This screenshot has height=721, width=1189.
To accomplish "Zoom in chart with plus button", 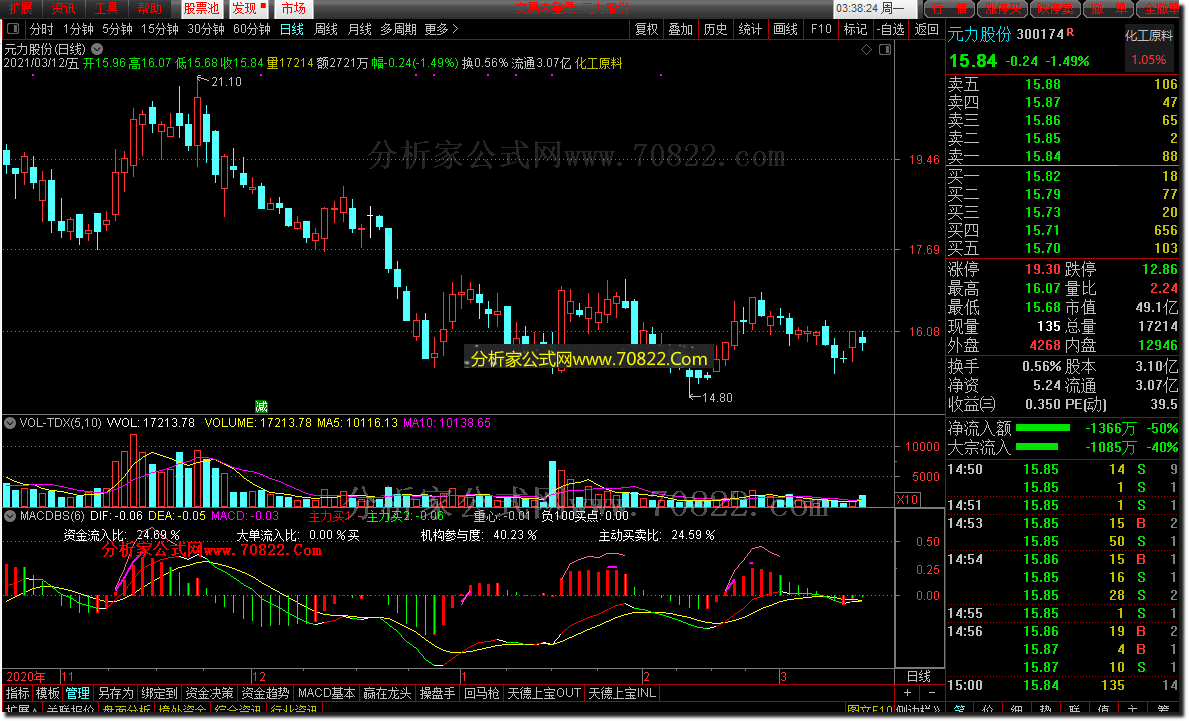I will pos(908,693).
